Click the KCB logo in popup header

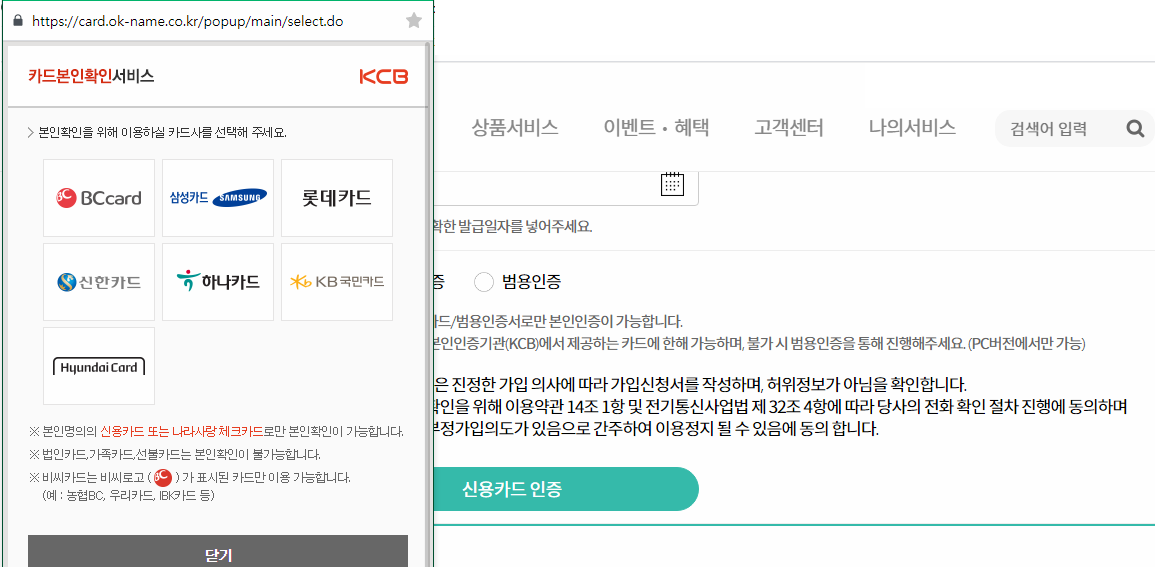[383, 76]
